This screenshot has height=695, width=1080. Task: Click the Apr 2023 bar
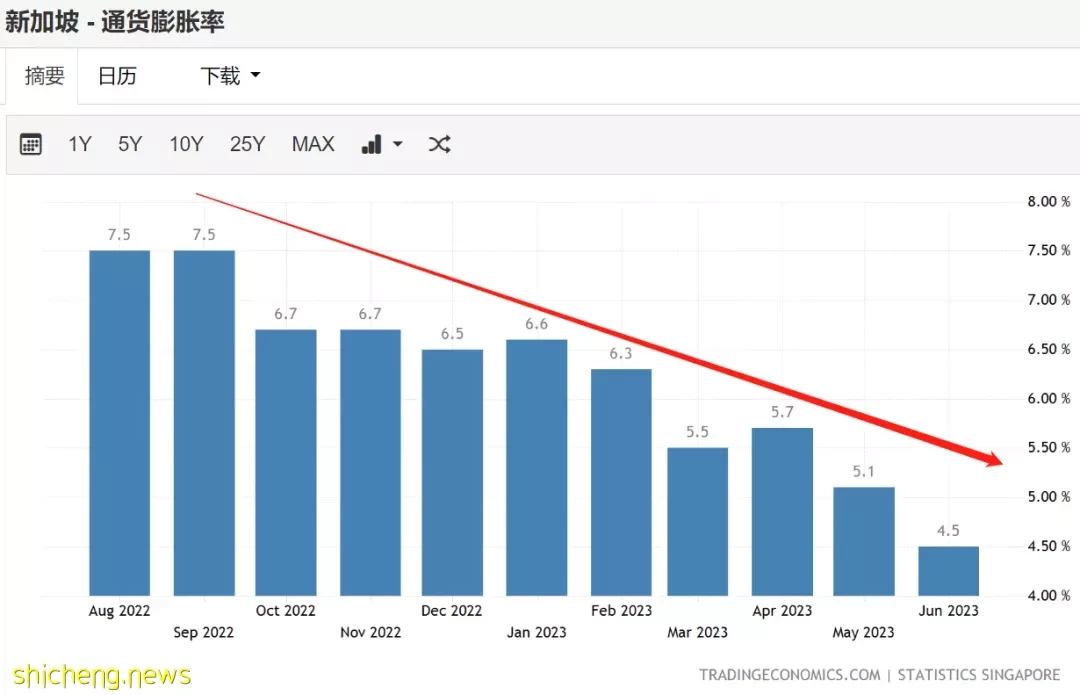(x=782, y=512)
